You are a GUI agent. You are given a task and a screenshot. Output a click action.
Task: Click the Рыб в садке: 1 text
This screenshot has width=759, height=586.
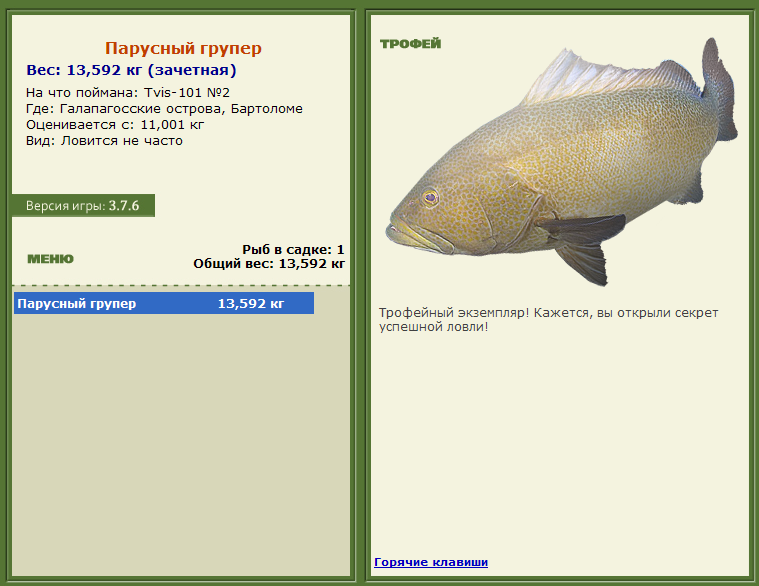293,250
